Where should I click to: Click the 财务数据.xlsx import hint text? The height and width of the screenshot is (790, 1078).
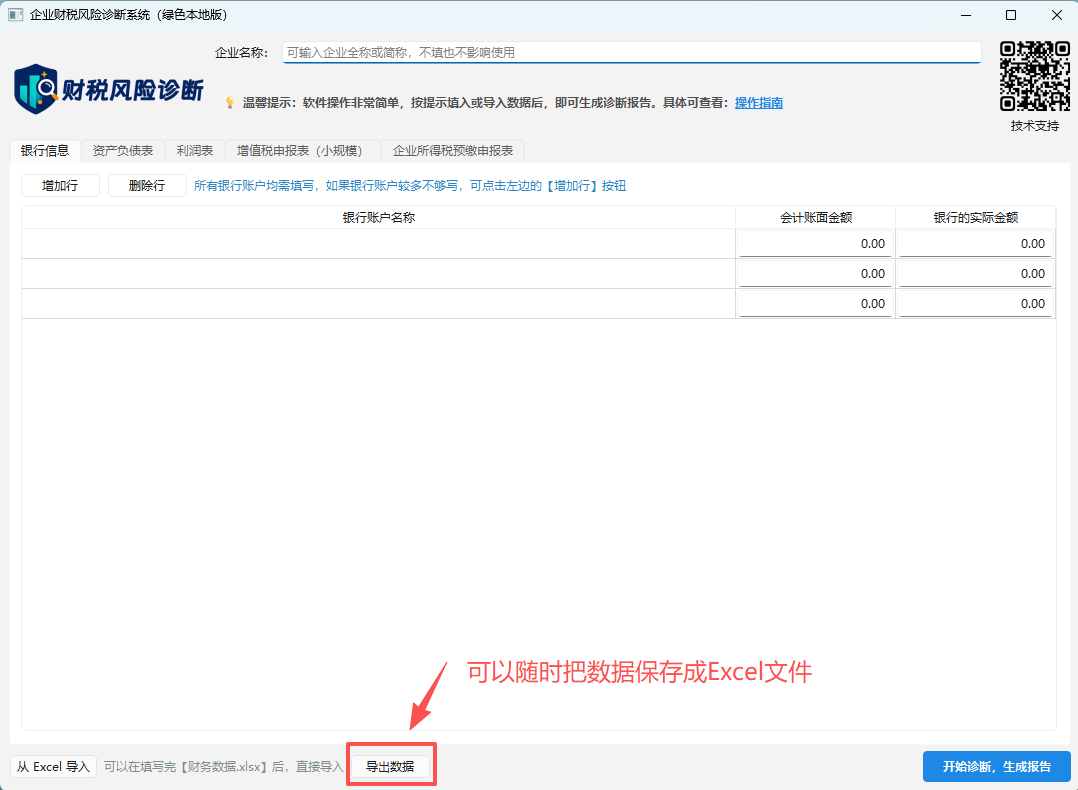click(223, 766)
